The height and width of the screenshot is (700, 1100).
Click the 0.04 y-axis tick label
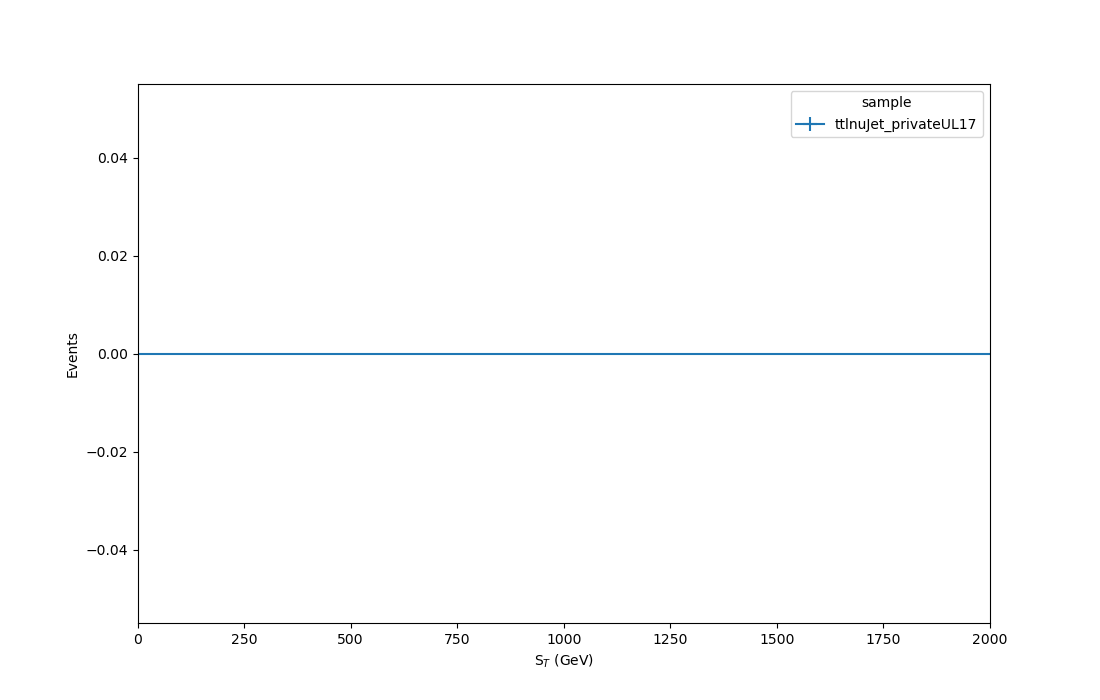[113, 159]
